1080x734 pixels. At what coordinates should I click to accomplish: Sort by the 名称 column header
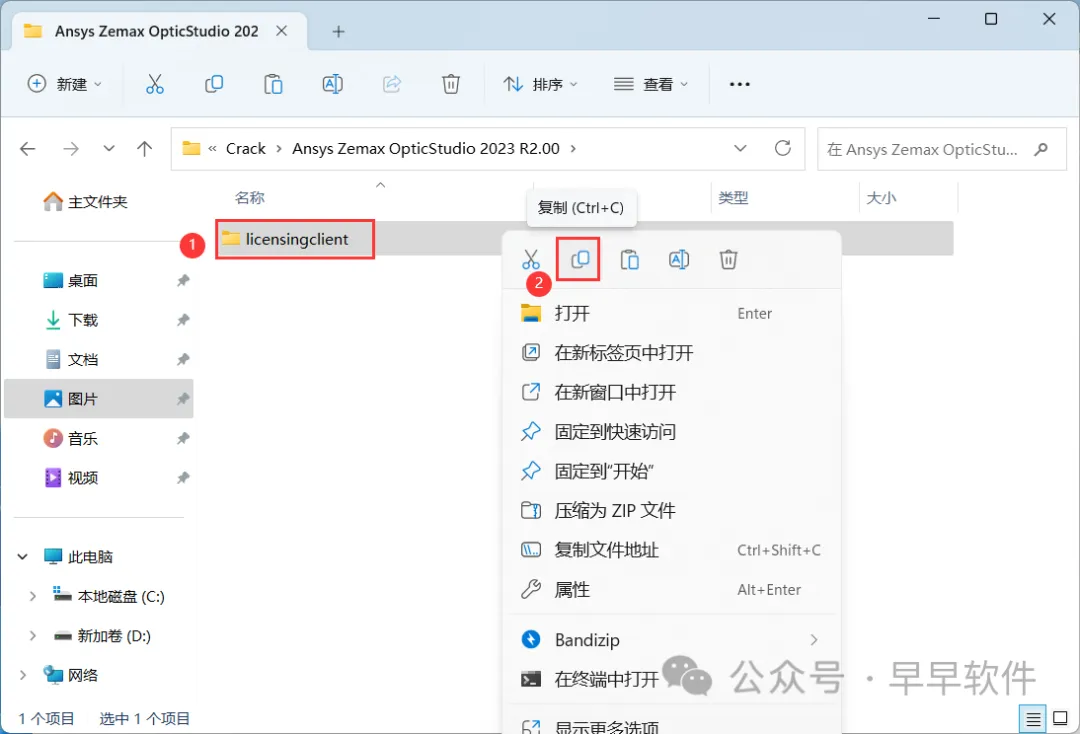coord(249,198)
